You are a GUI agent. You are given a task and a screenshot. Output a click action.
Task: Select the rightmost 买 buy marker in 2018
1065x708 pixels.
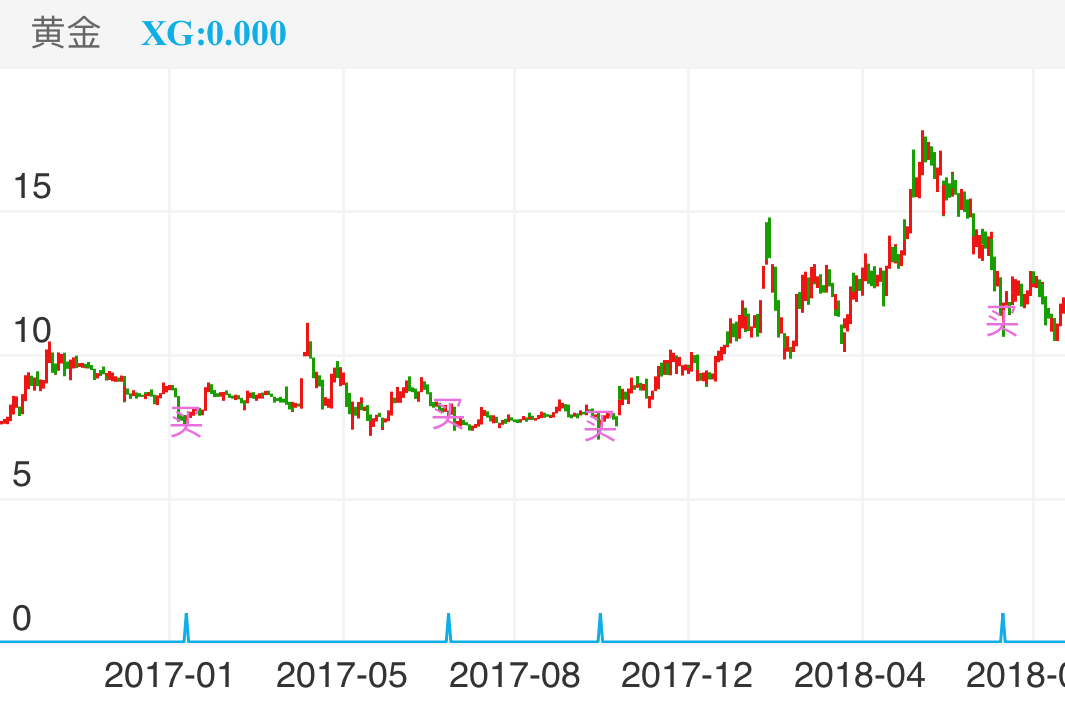1001,321
